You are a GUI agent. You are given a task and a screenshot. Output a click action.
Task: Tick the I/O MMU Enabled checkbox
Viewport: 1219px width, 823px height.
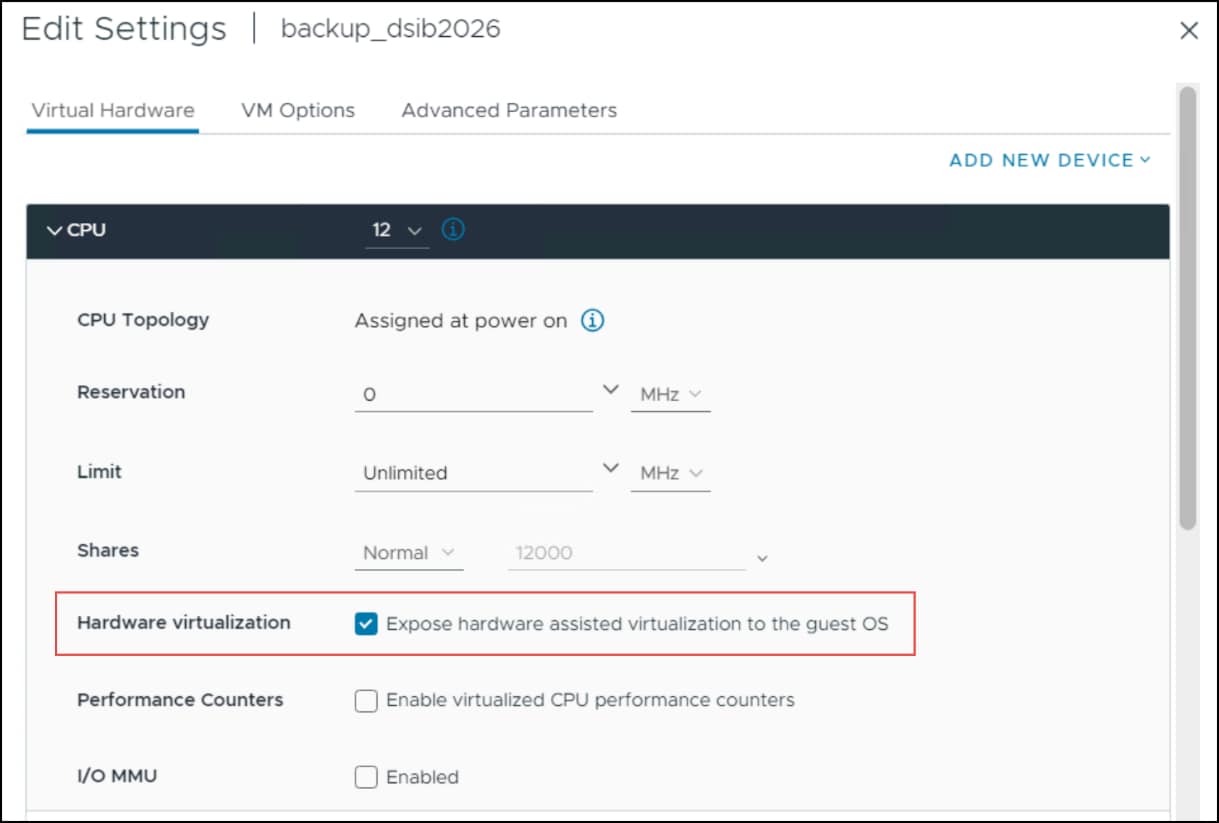366,777
